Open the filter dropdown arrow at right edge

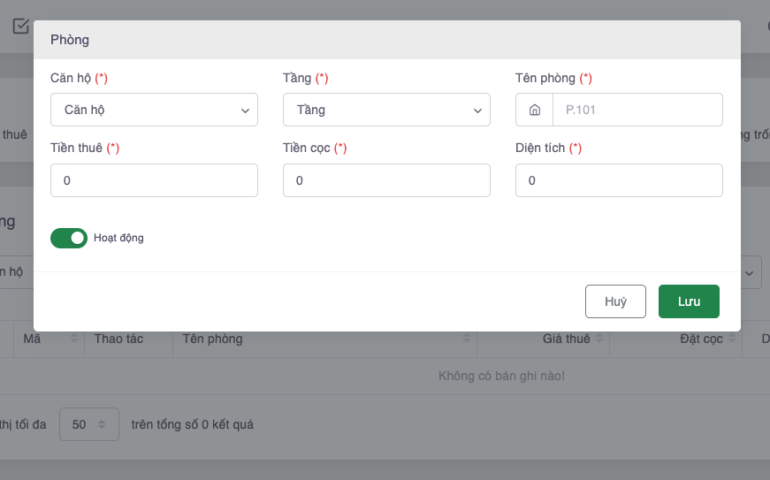(x=749, y=272)
